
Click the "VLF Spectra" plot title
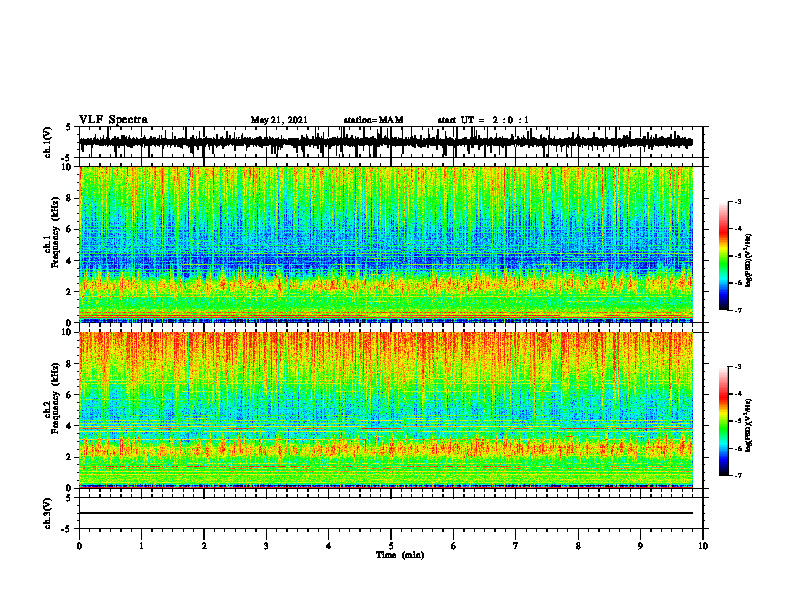point(113,120)
